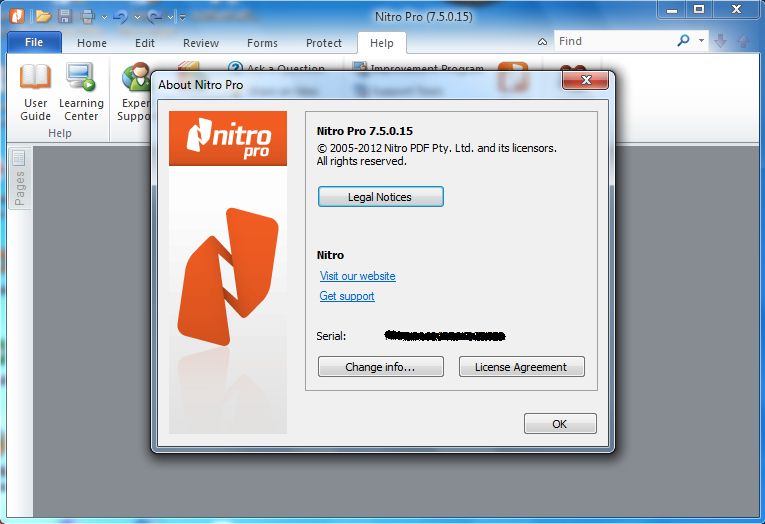Open the redo history dropdown arrow

coord(170,17)
